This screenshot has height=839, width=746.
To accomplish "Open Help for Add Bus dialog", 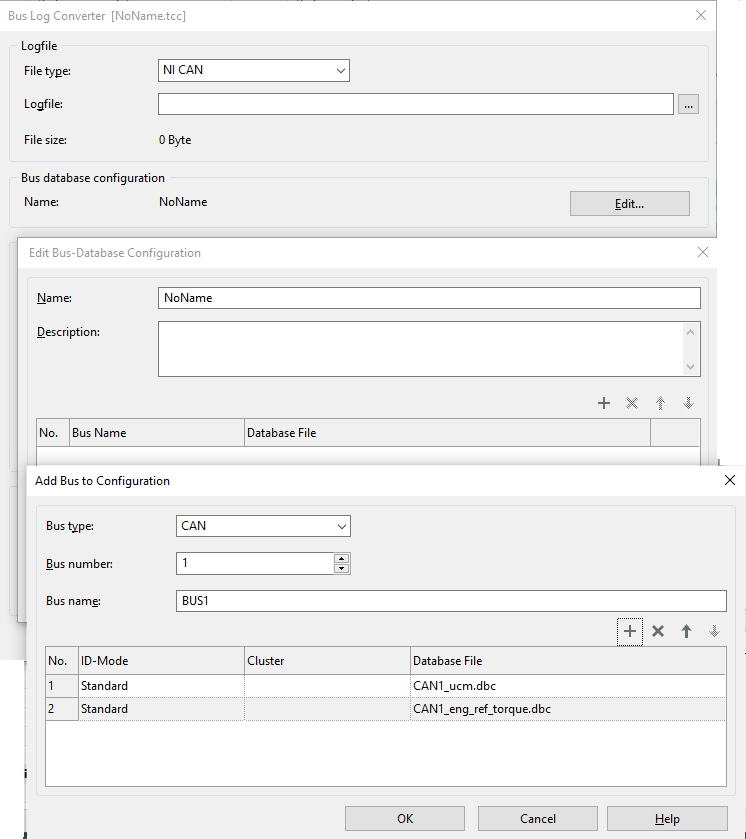I will point(667,818).
